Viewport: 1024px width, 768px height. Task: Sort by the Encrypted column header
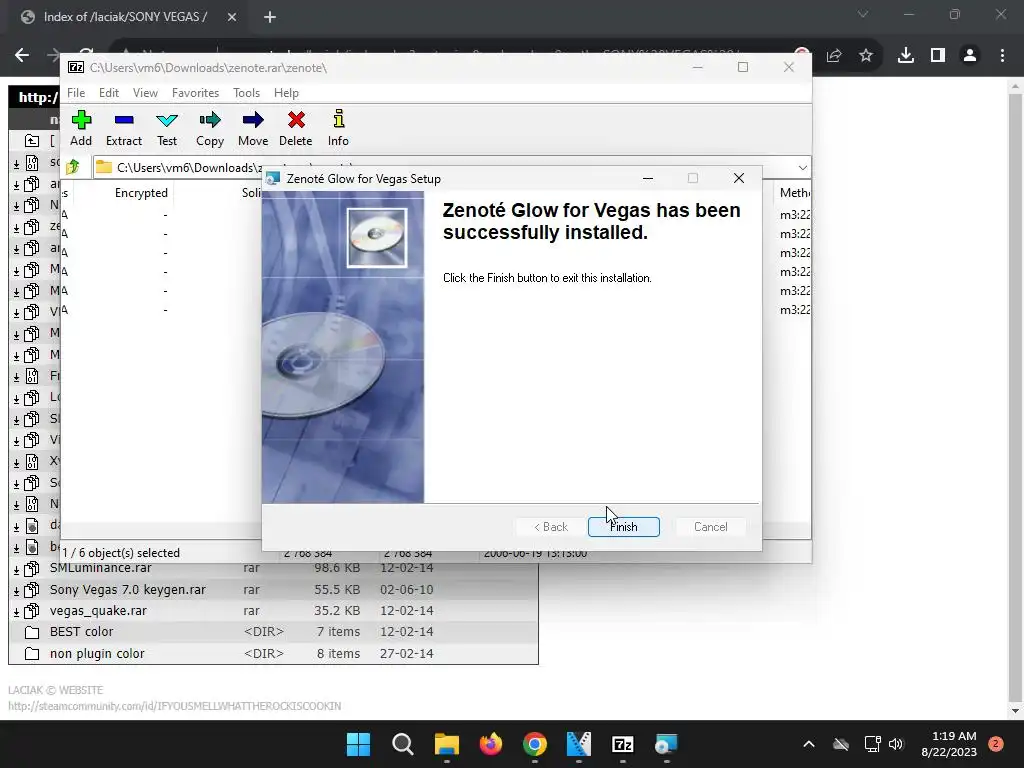click(x=141, y=193)
